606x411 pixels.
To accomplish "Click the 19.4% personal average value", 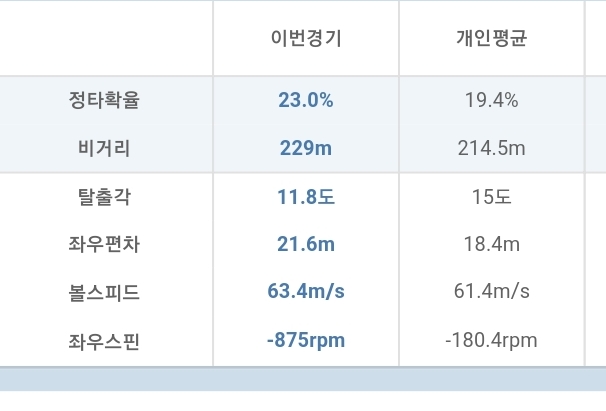I will (x=491, y=100).
